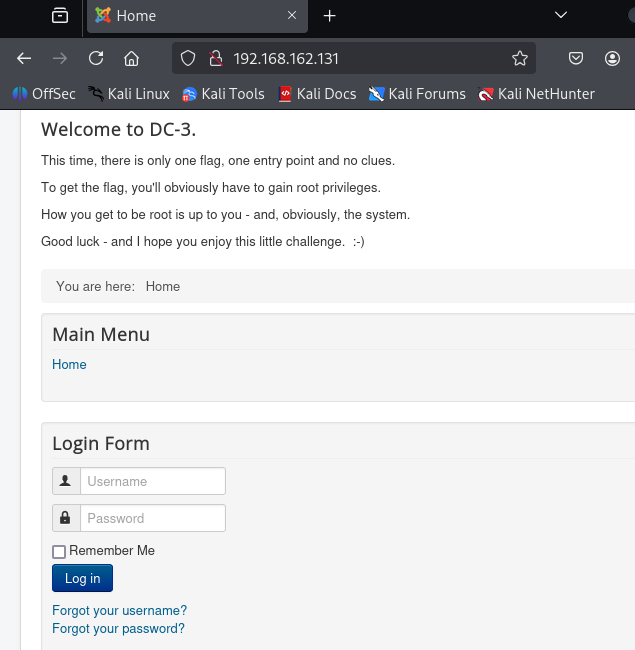Screen dimensions: 635x650
Task: Bookmark this page with the star icon
Action: [x=520, y=58]
